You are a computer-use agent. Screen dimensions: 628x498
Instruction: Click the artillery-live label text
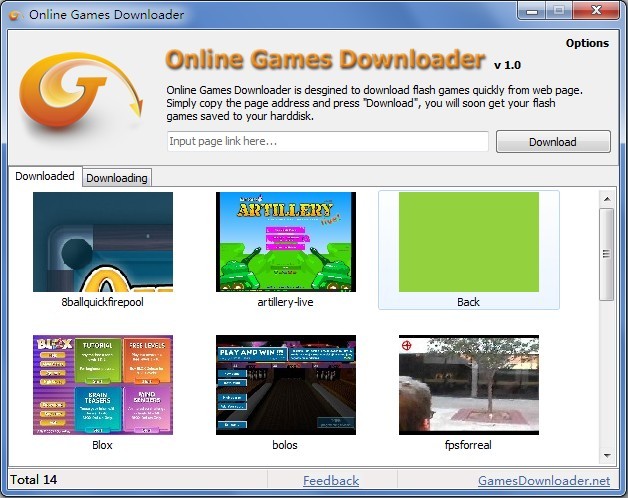(x=285, y=302)
